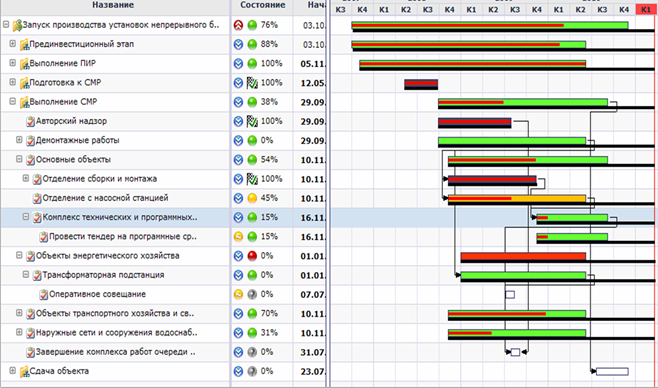Click blue priority icon for Демонтажные работы

(238, 141)
